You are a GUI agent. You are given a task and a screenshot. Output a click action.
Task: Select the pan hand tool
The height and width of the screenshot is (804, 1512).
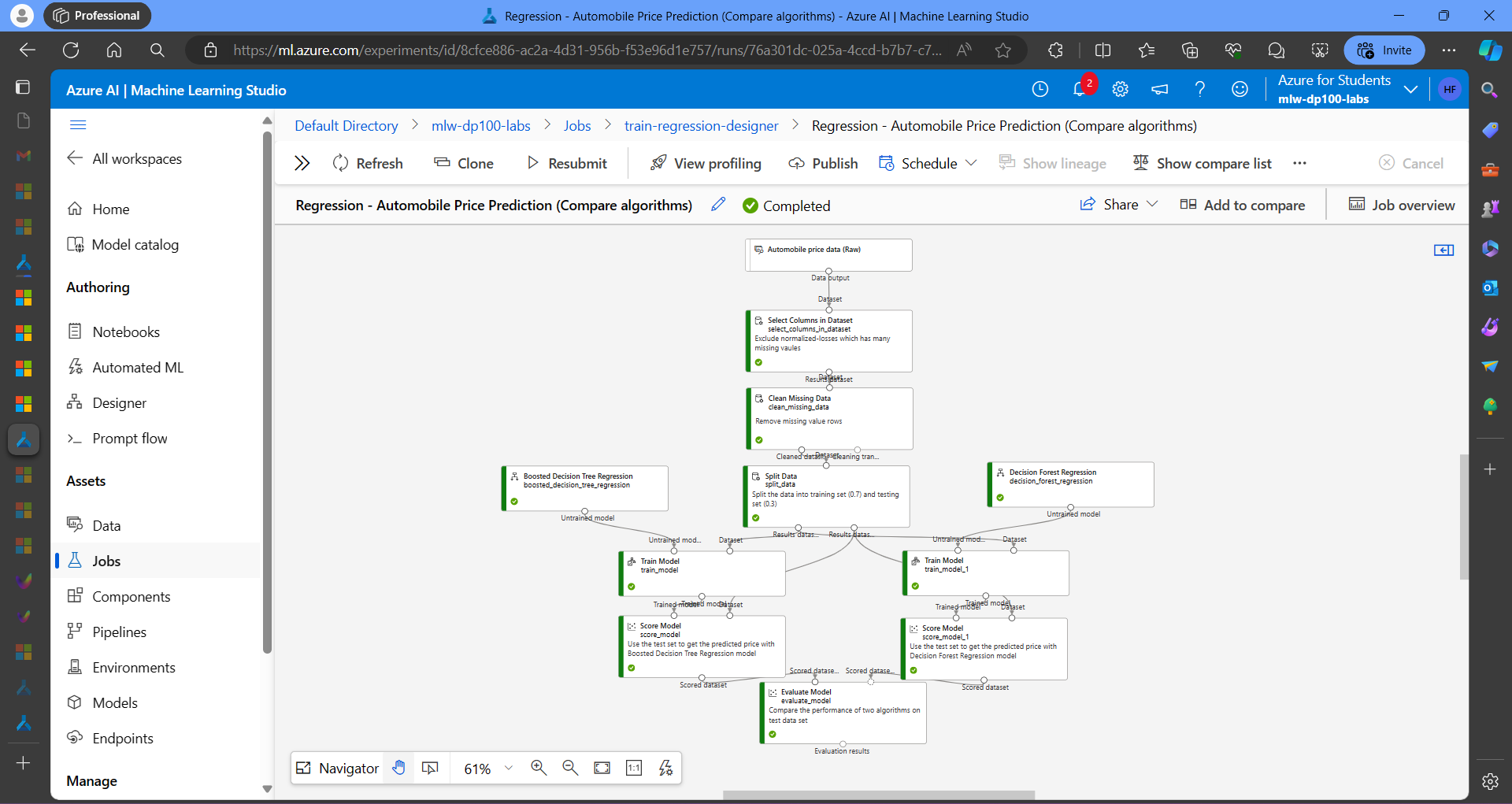point(399,768)
